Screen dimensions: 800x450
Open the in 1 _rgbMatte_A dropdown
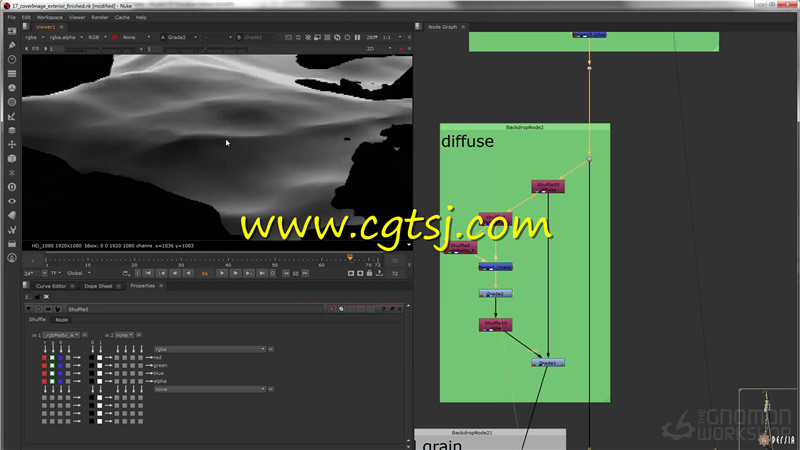pyautogui.click(x=61, y=335)
